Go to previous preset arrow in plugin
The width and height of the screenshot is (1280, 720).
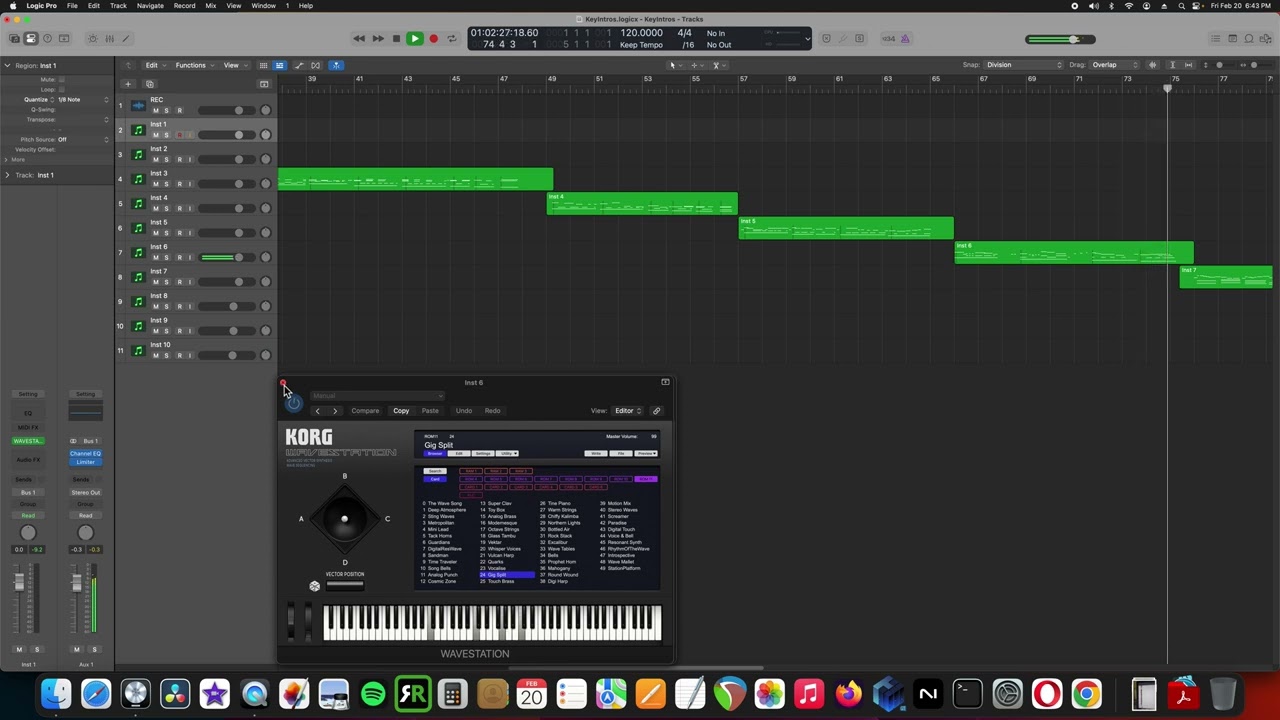[318, 411]
